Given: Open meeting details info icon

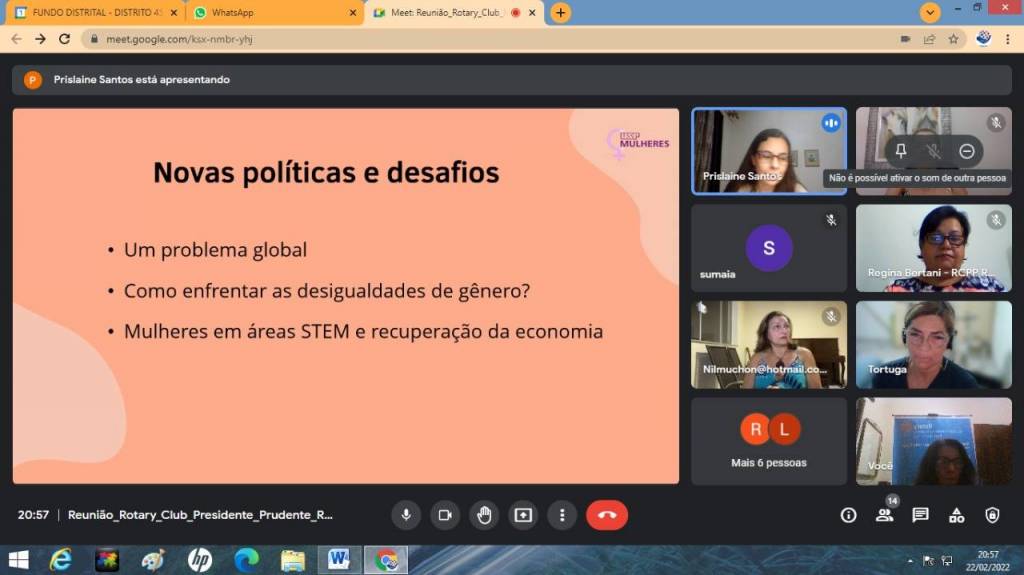Looking at the screenshot, I should pos(848,515).
